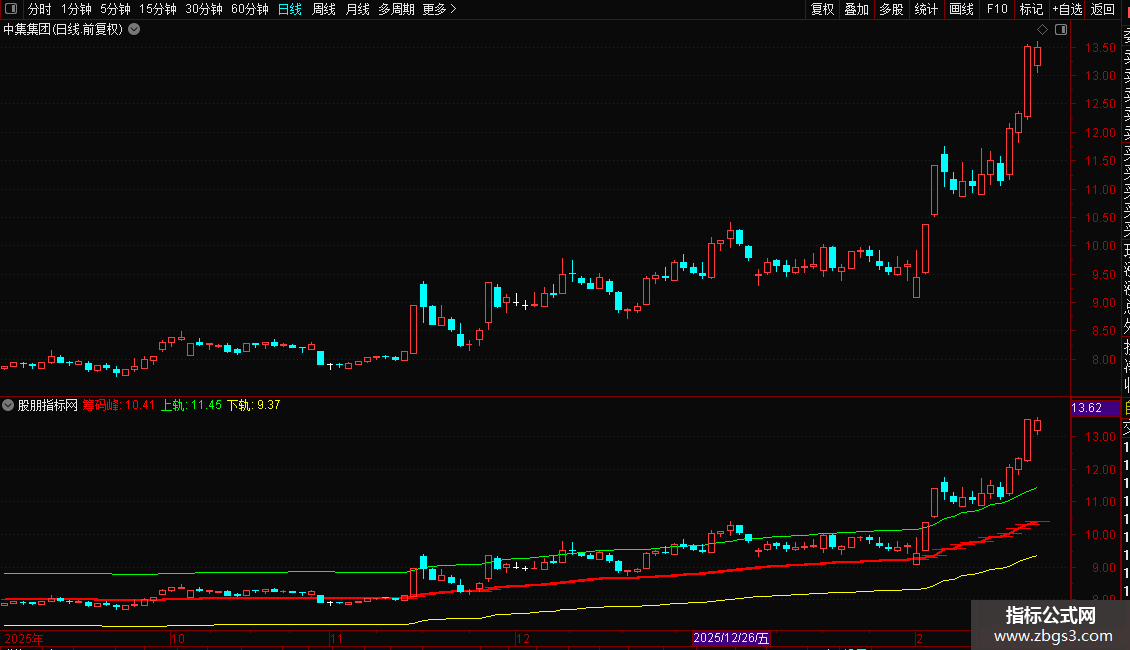Toggle the left sidebar panel icon
Screen dimensions: 1130x650
pos(11,9)
